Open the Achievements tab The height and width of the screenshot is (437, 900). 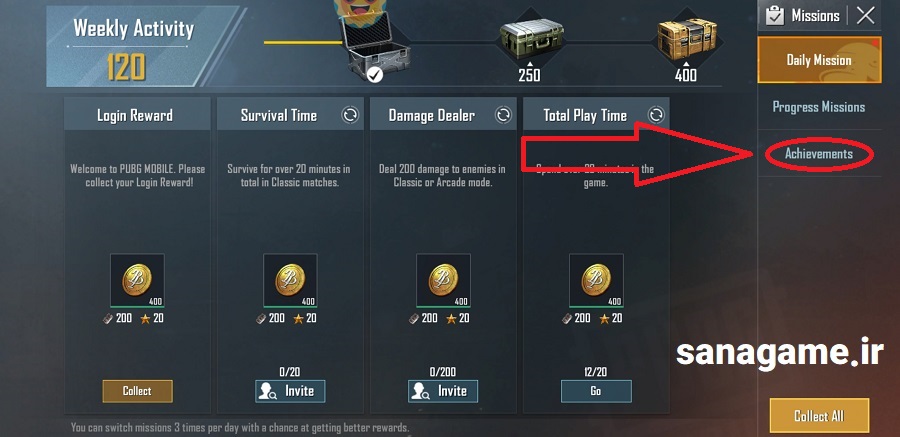coord(819,154)
